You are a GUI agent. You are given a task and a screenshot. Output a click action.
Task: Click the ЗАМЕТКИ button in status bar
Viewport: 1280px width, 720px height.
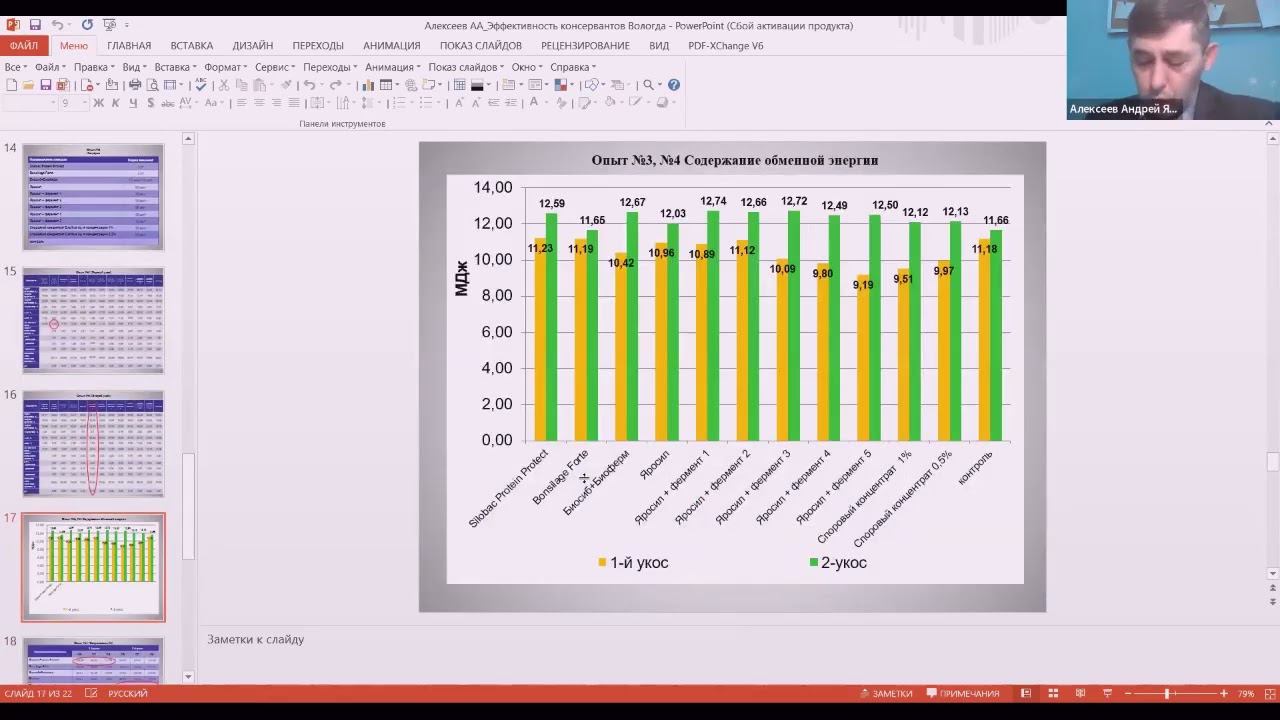pyautogui.click(x=886, y=693)
